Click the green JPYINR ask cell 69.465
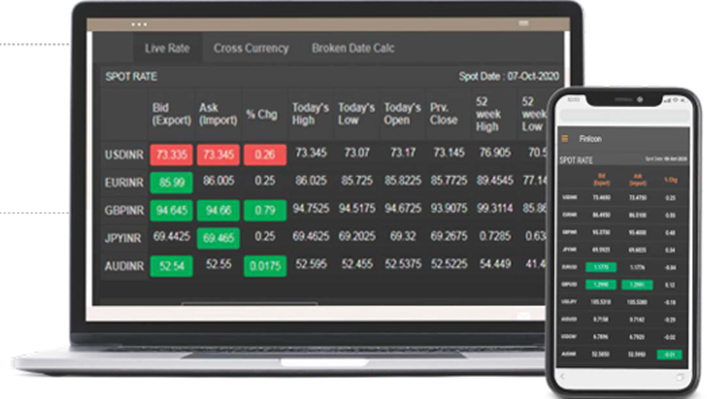Screen dimensions: 707x399 click(218, 238)
